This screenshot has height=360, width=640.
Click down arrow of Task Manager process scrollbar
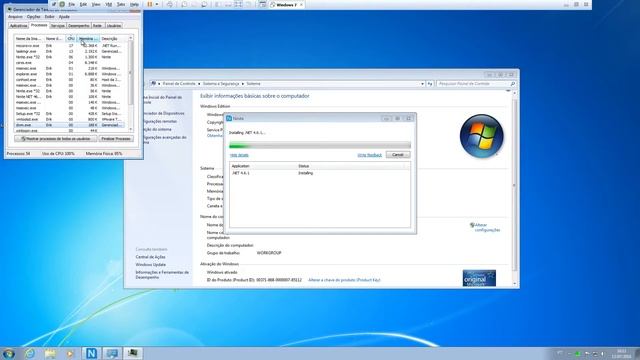click(131, 130)
